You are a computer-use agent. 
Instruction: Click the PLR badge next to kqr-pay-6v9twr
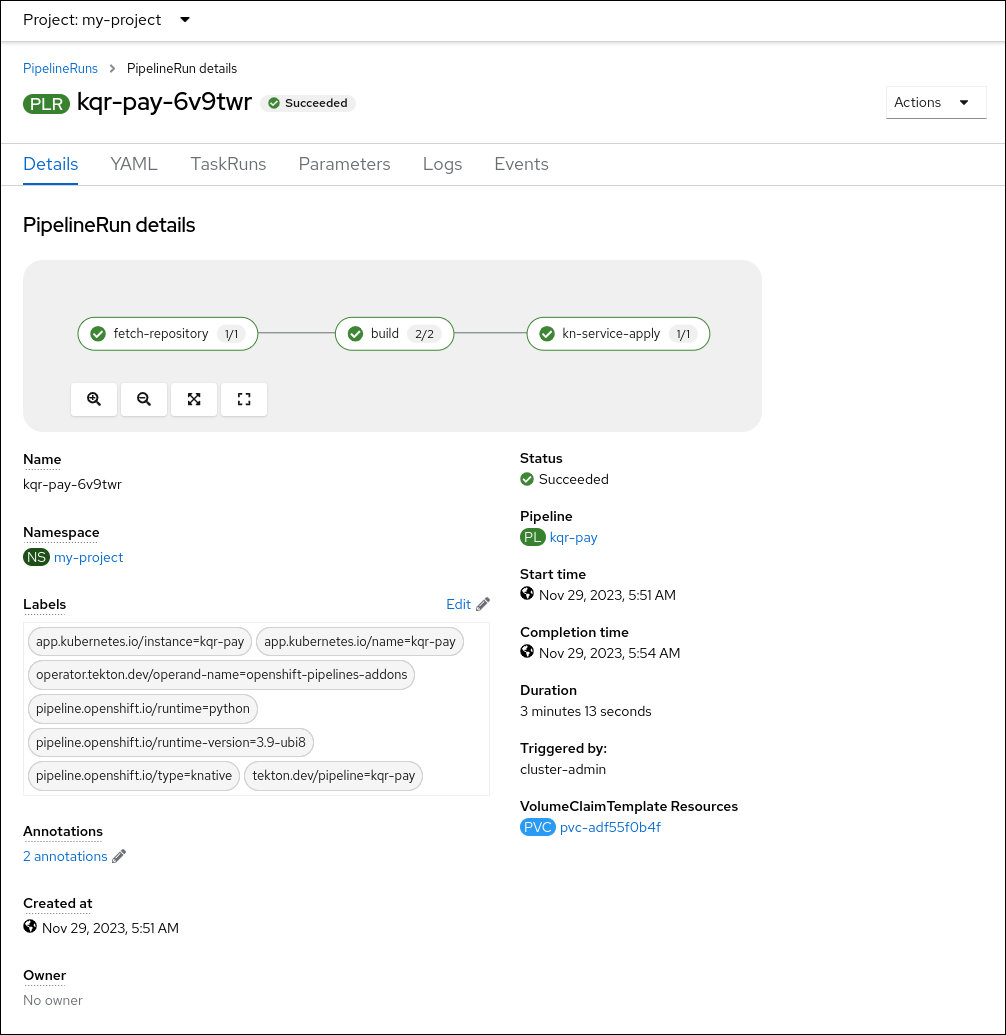46,103
